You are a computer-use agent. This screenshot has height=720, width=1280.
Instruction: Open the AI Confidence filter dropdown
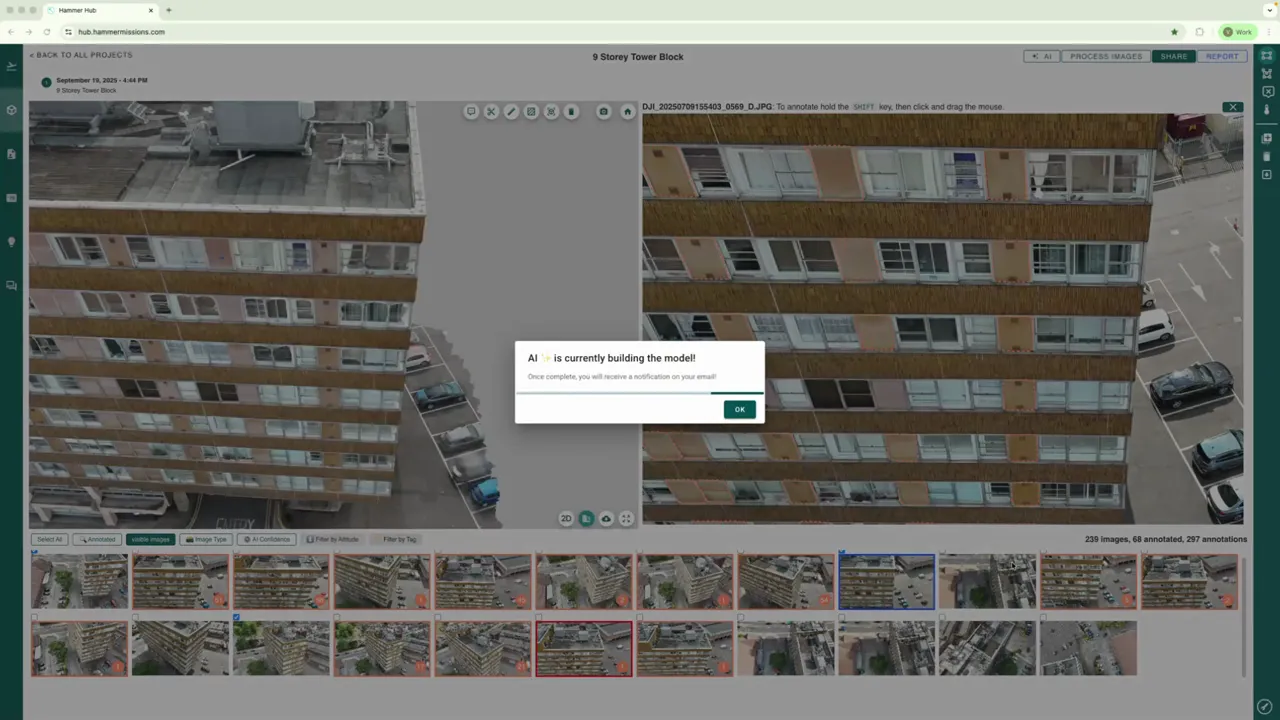point(267,539)
